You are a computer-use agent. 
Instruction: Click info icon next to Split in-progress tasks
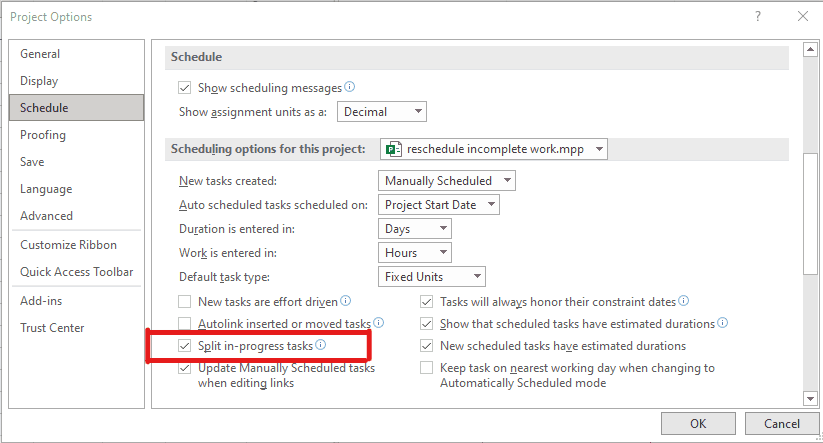point(321,345)
